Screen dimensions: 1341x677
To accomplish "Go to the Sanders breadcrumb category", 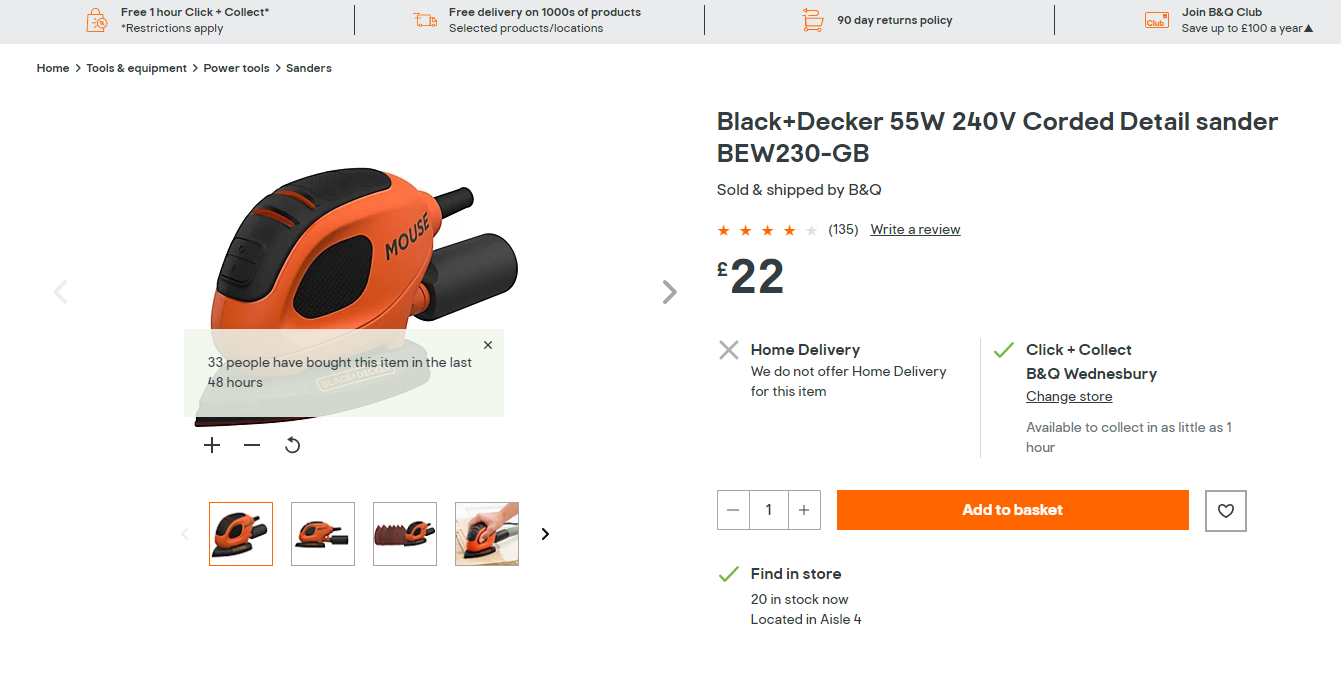I will (x=308, y=68).
